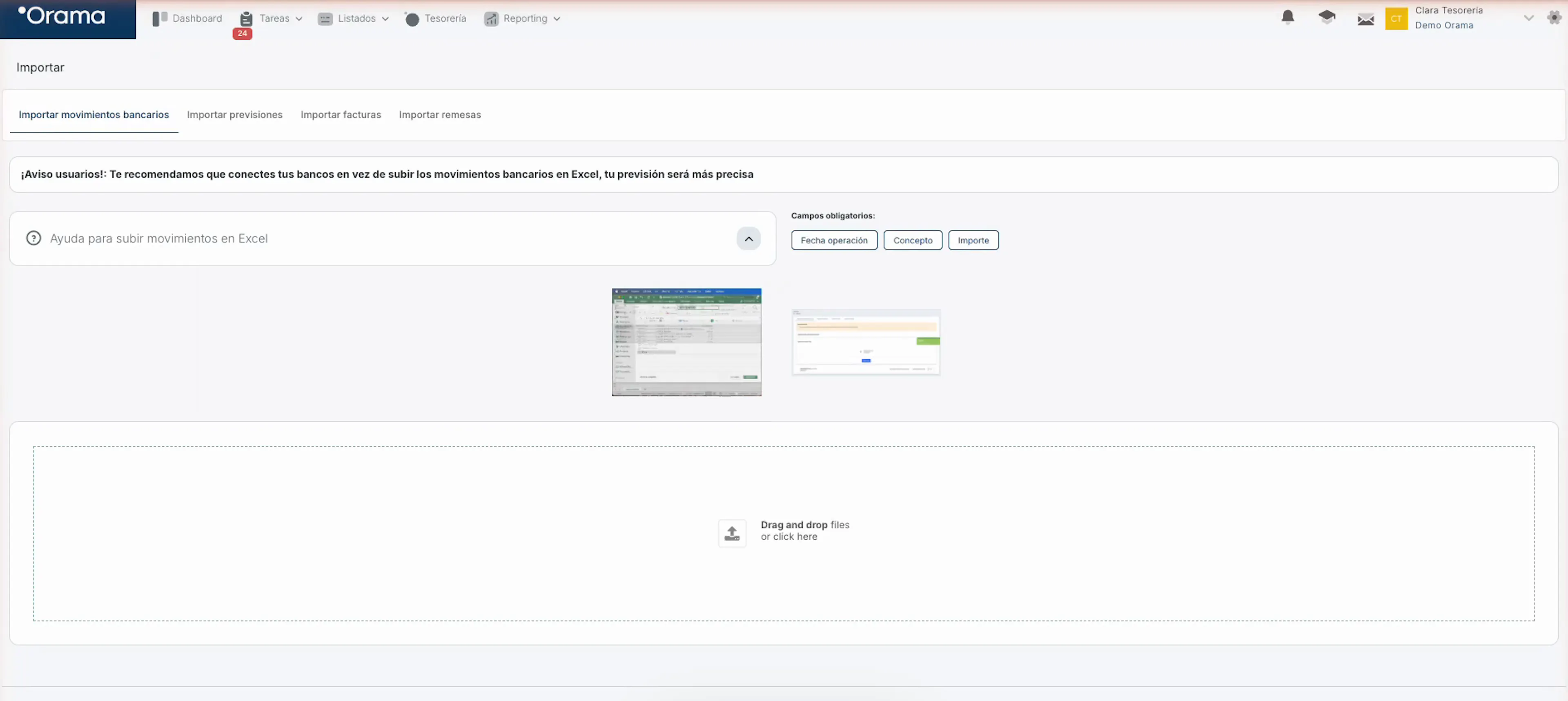Screen dimensions: 1568x701
Task: Open the user account dropdown chevron
Action: [x=1528, y=18]
